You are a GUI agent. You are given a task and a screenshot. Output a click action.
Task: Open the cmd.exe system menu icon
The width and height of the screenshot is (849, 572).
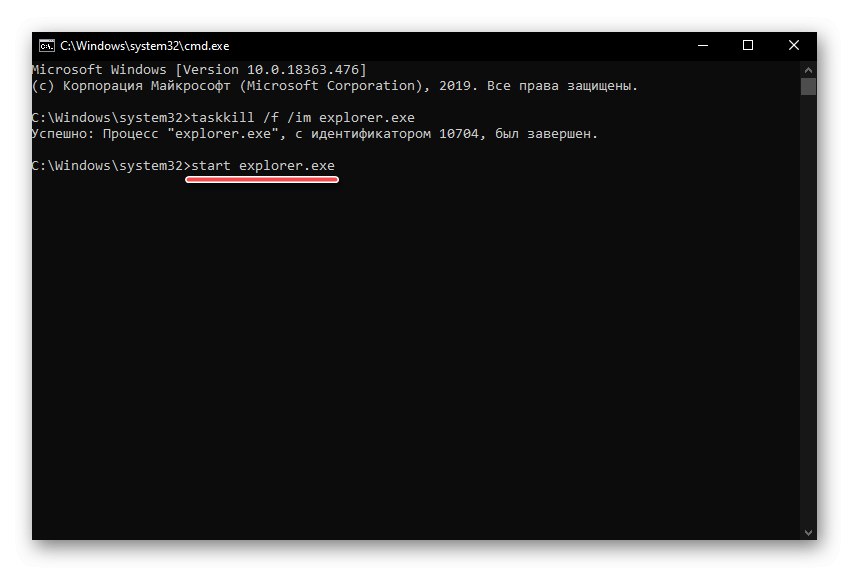coord(46,45)
